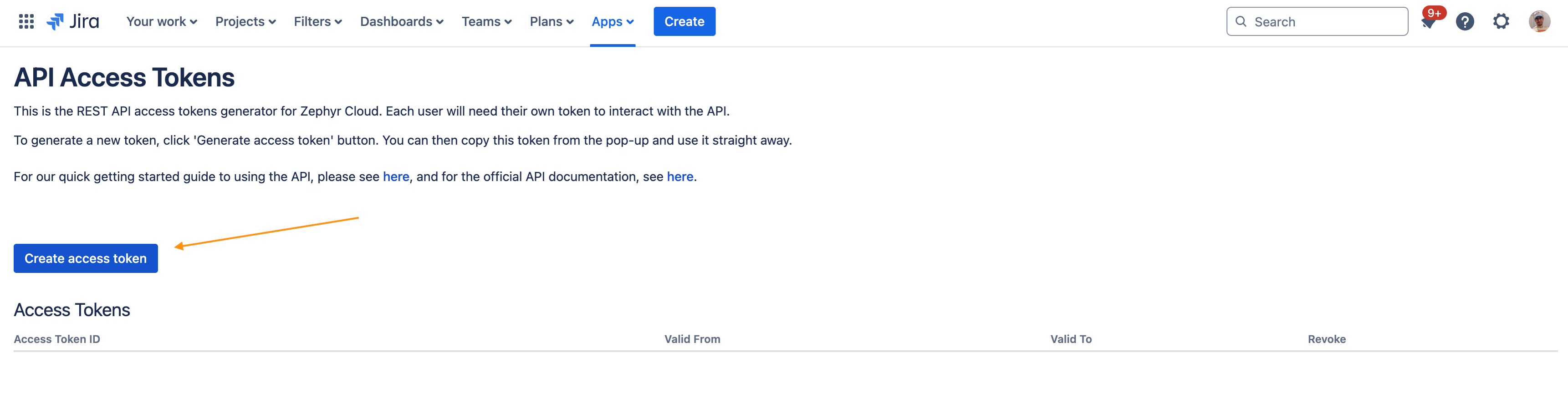The image size is (1568, 393).
Task: Click the Access Token ID column header
Action: [x=57, y=339]
